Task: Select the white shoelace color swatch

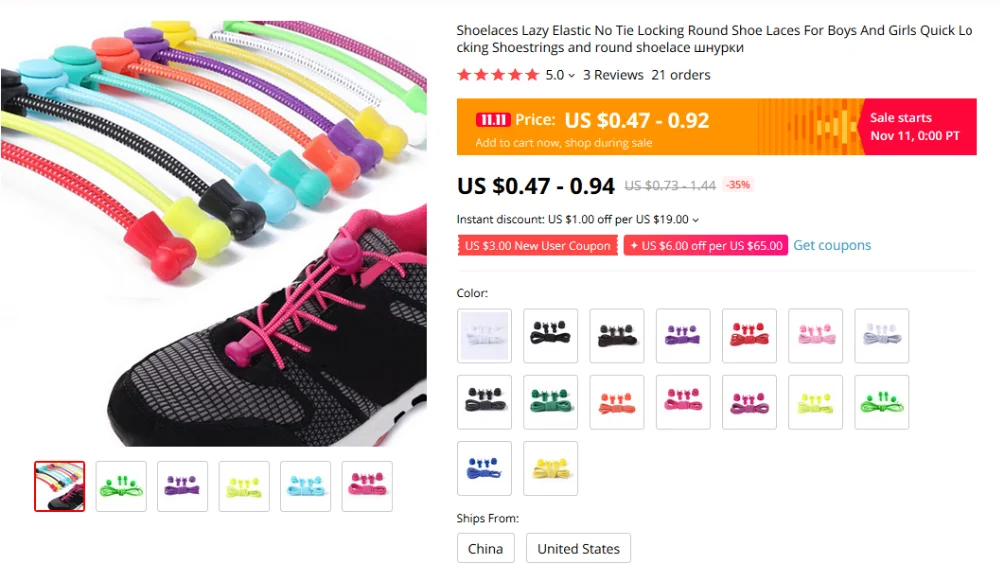Action: click(484, 336)
